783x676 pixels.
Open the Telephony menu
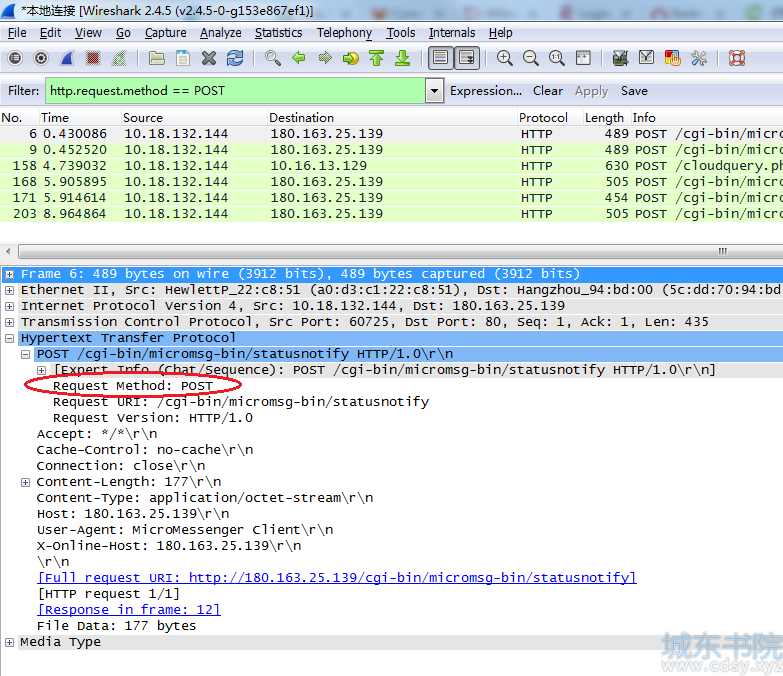[345, 33]
